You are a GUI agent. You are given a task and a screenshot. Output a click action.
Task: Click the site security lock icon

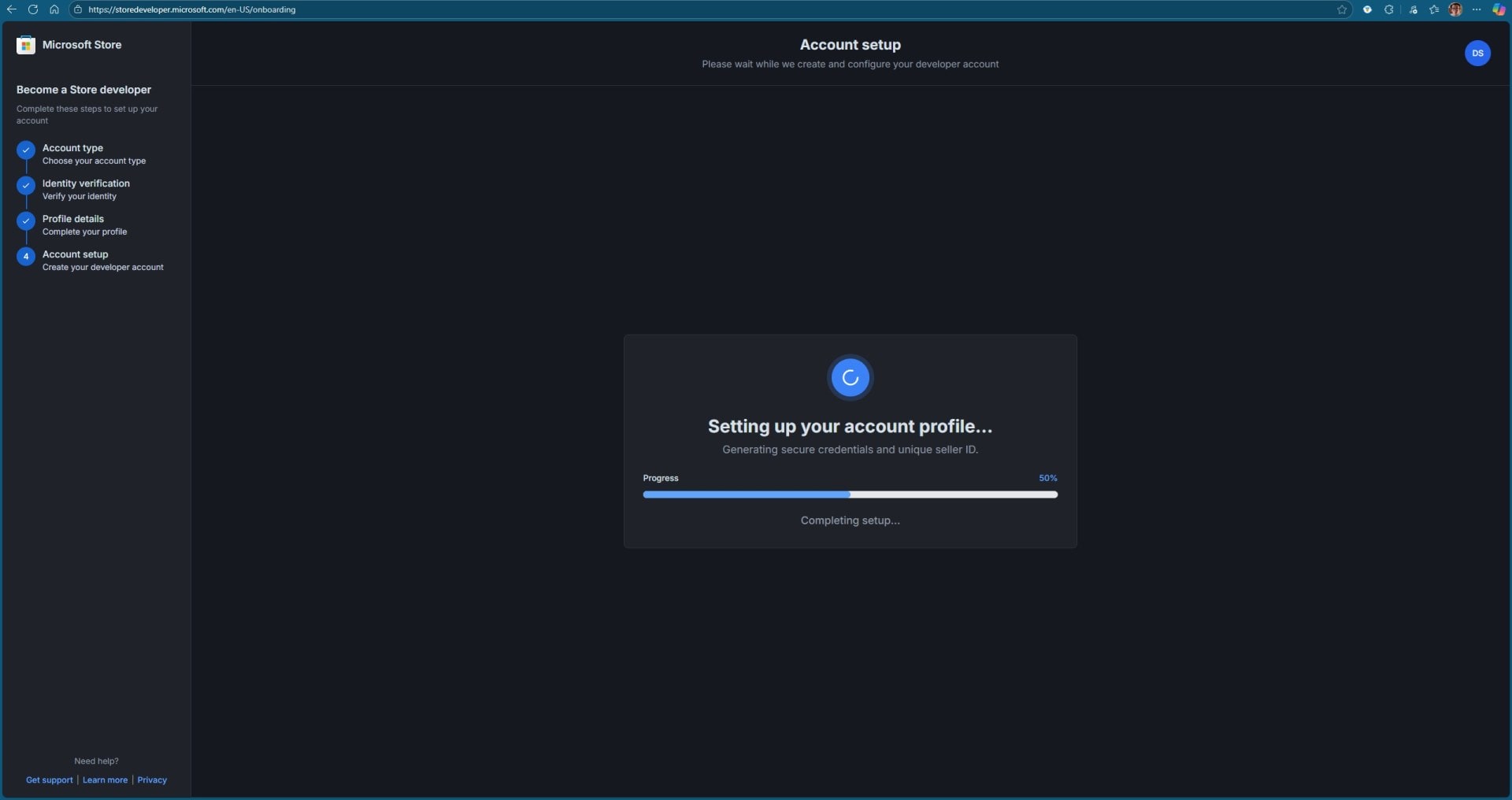pyautogui.click(x=78, y=10)
